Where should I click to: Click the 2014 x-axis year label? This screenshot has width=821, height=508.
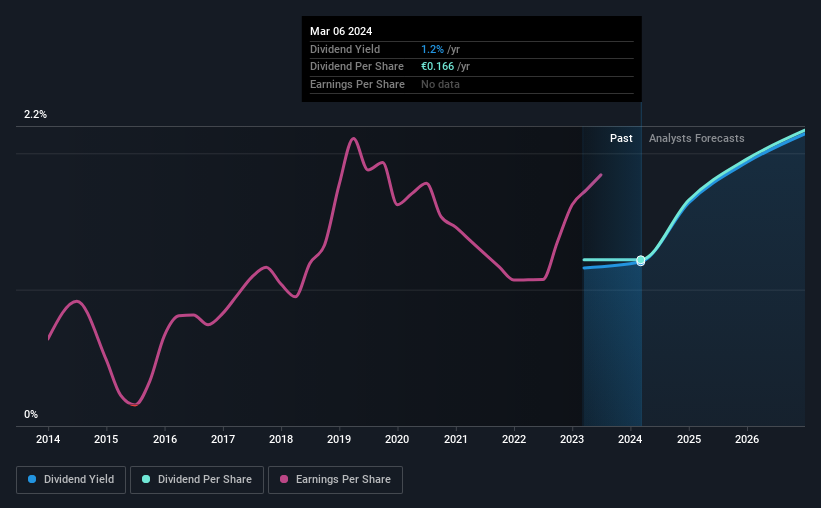point(48,439)
